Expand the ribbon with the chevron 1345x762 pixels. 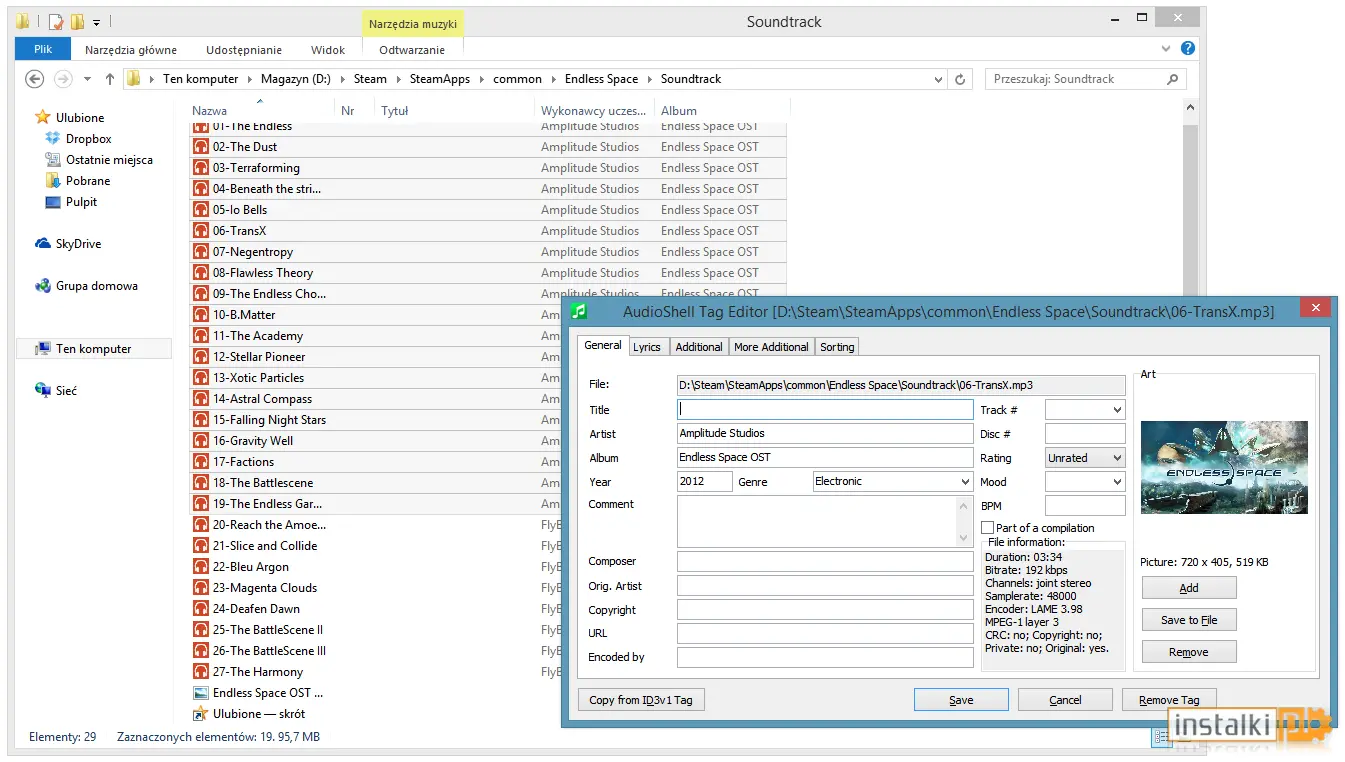pyautogui.click(x=1166, y=48)
